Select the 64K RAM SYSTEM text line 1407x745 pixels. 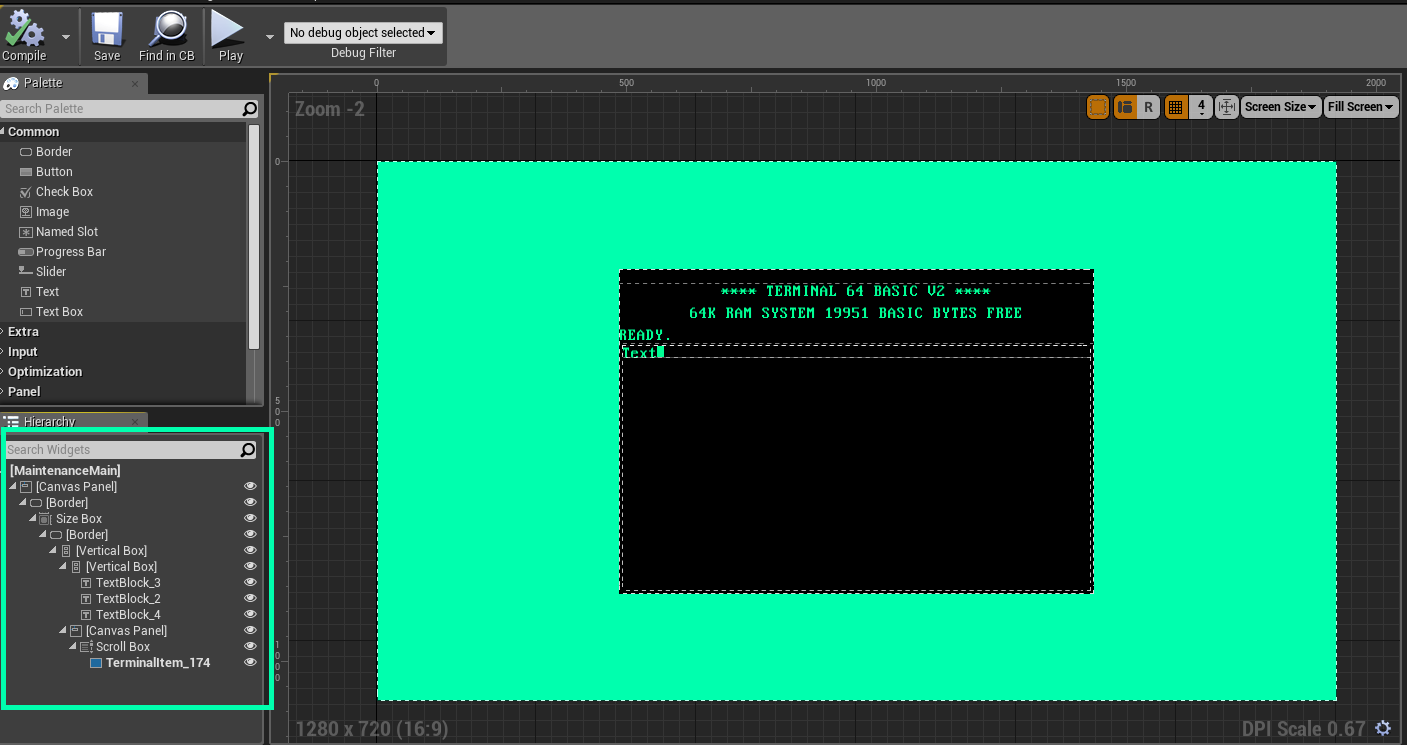click(856, 313)
